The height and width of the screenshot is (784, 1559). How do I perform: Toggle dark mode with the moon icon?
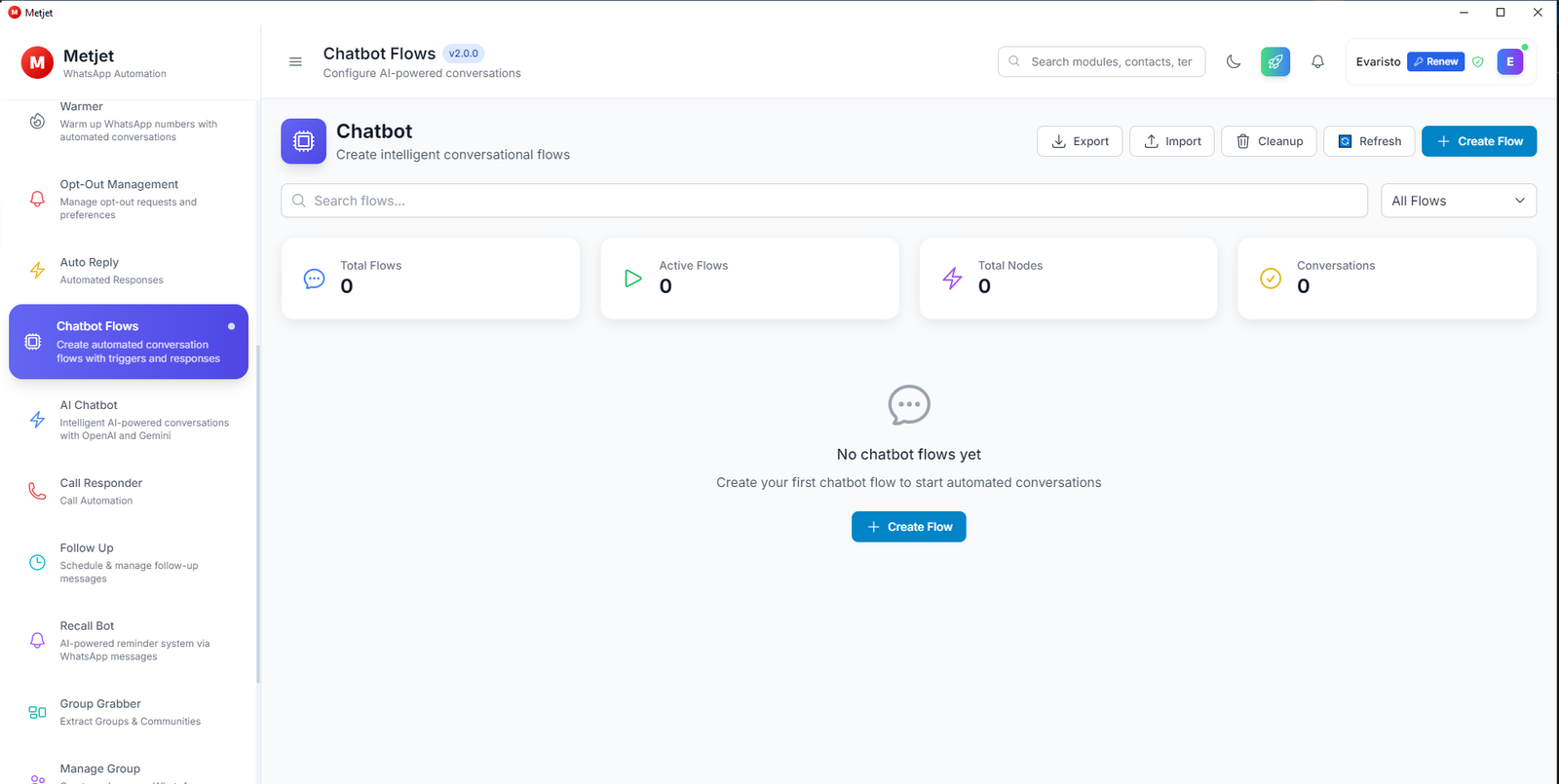pos(1234,61)
